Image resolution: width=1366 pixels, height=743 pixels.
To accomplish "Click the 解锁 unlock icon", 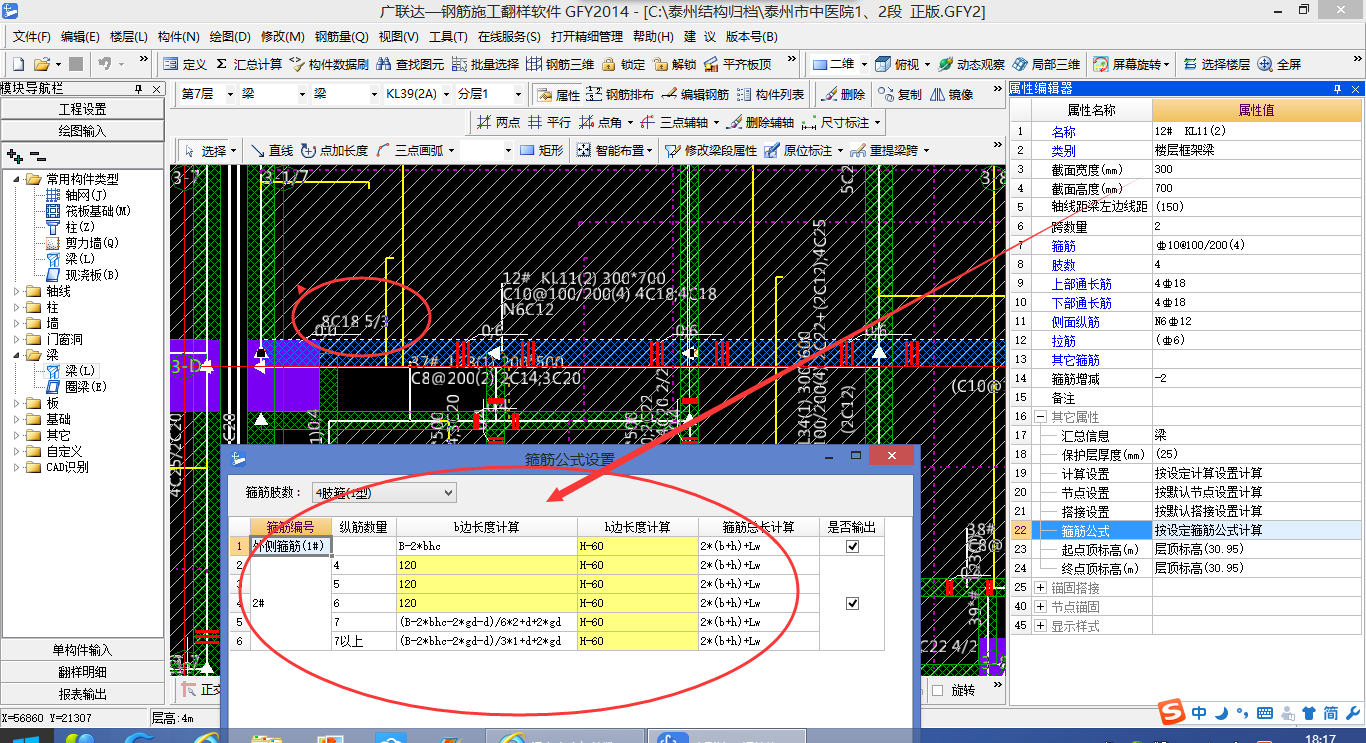I will (674, 64).
